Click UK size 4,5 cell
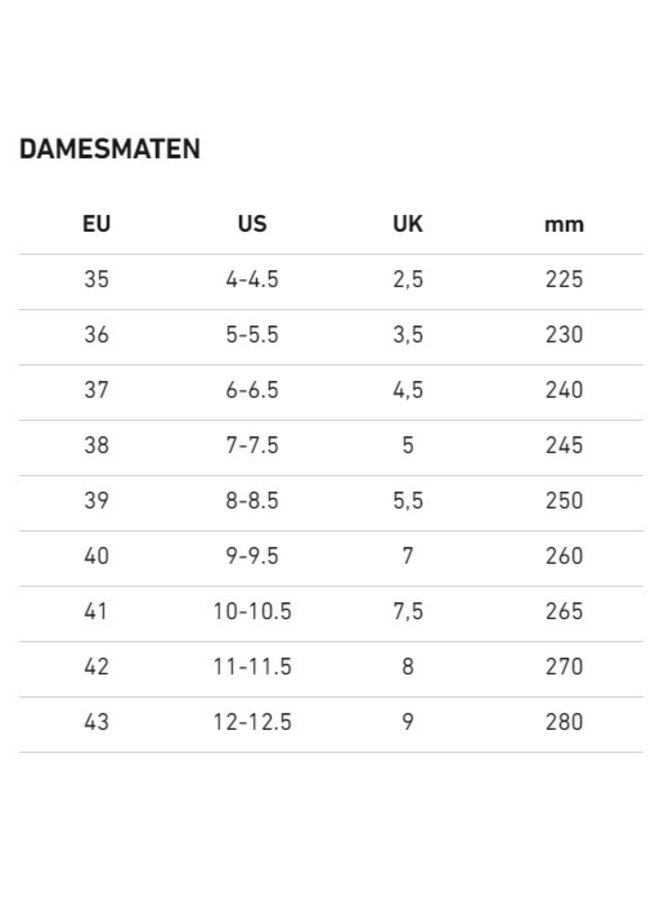 click(408, 390)
